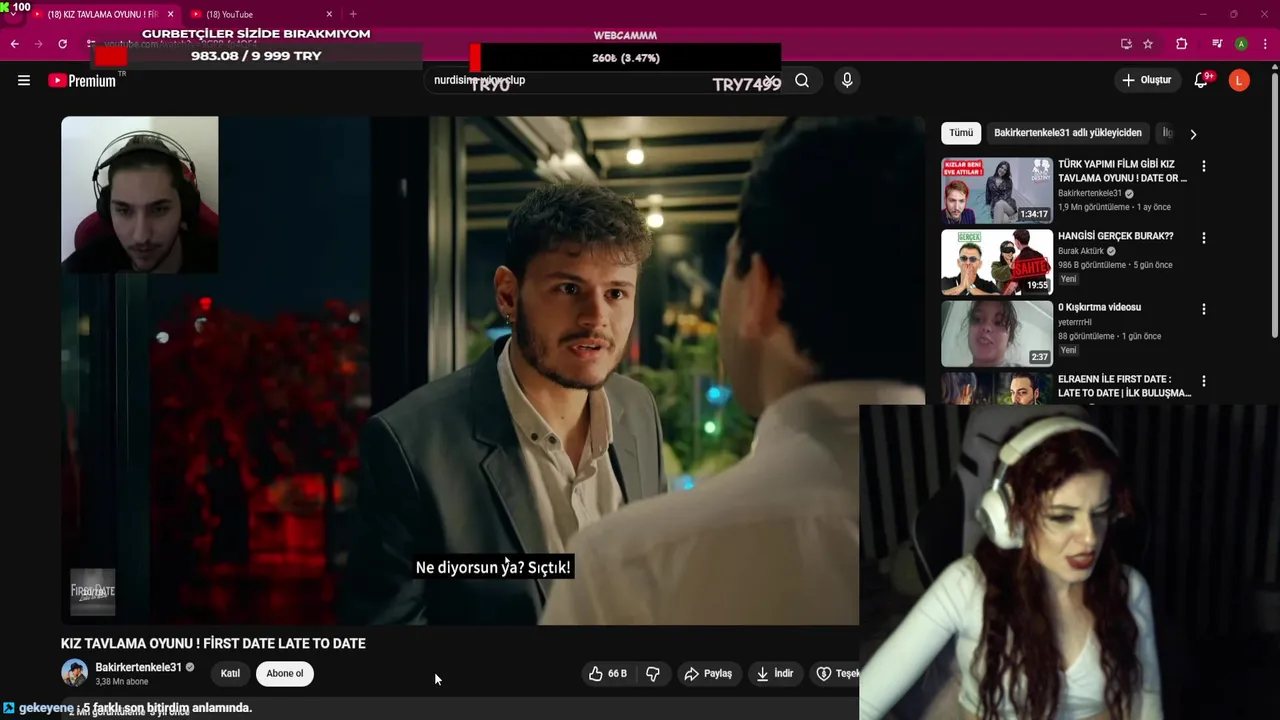Open the YouTube guide hamburger menu
1280x720 pixels.
click(x=24, y=81)
